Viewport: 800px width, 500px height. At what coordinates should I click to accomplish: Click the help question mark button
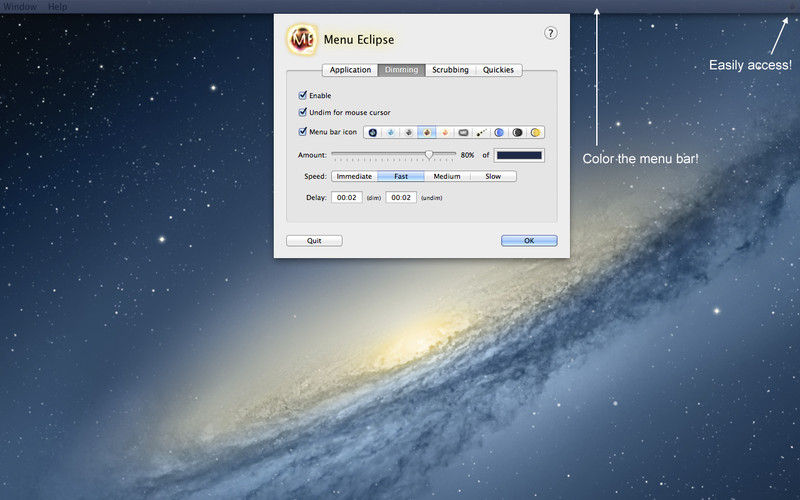tap(550, 33)
